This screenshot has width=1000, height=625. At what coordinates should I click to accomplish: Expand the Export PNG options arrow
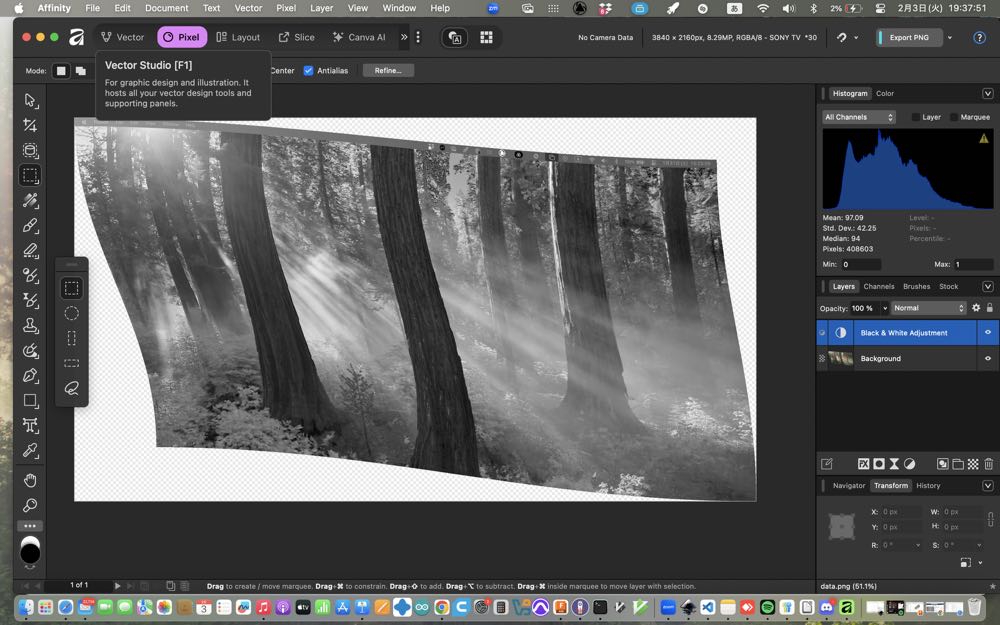pyautogui.click(x=949, y=38)
